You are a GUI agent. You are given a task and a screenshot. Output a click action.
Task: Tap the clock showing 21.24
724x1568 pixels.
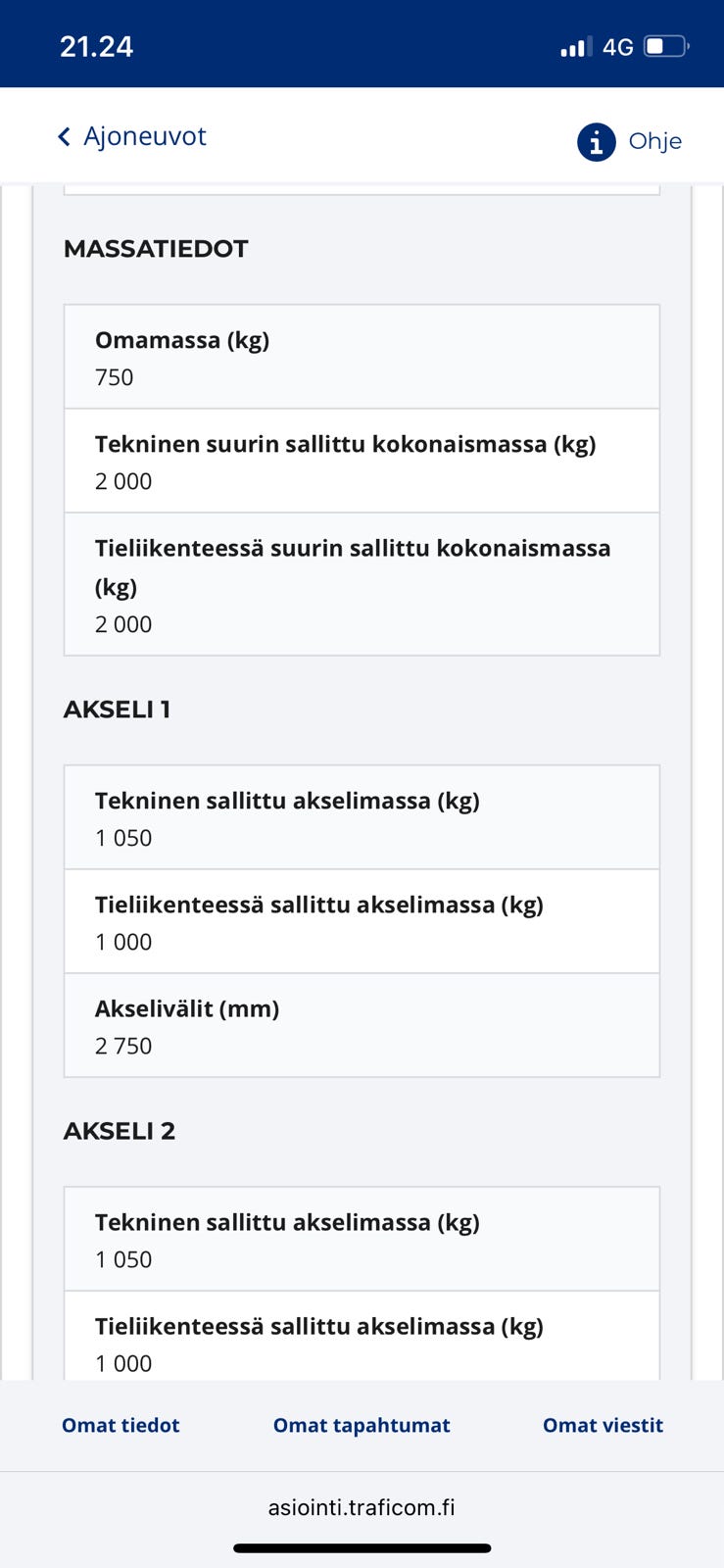click(x=97, y=45)
